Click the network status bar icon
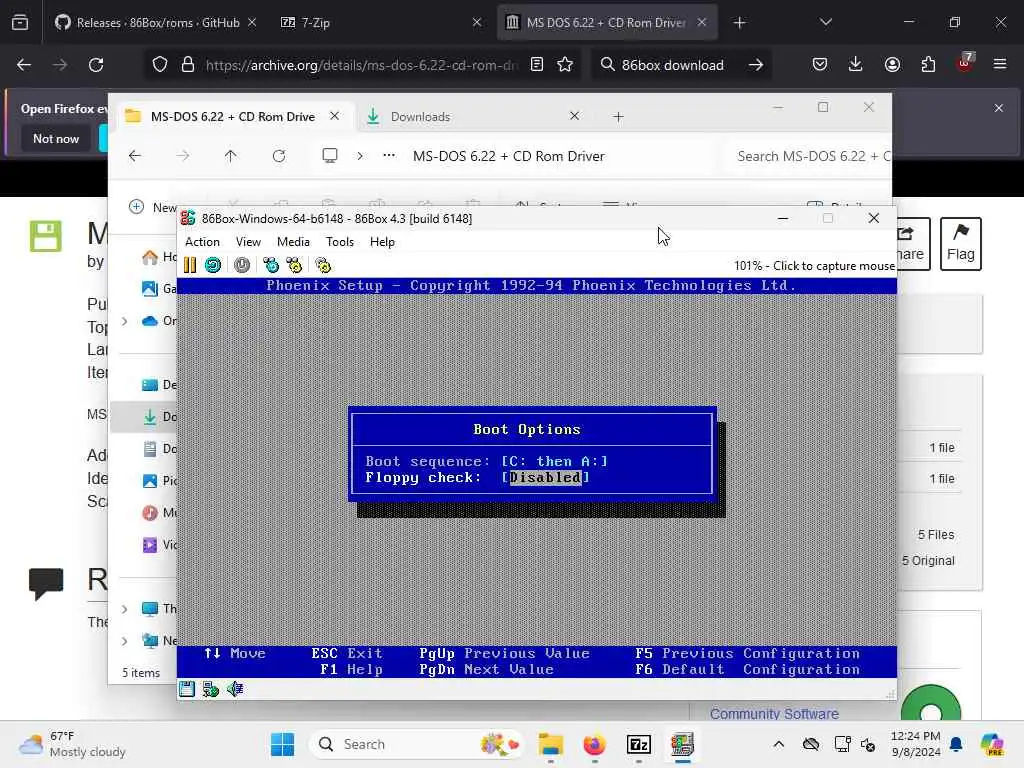The height and width of the screenshot is (768, 1024). click(210, 688)
